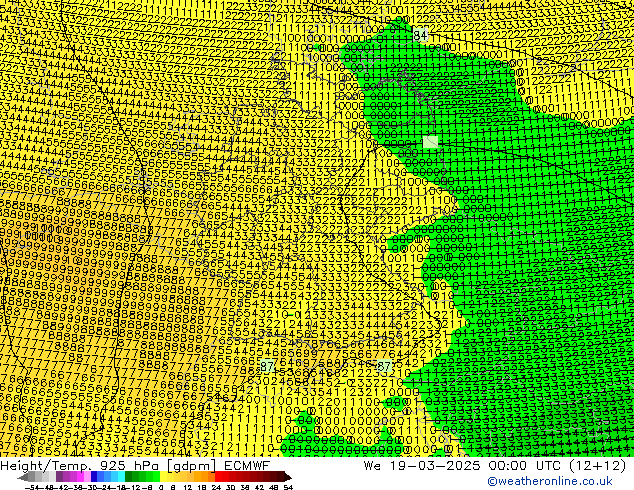Pick the bright green swatch left of 0
This screenshot has width=634, height=490.
(156, 477)
